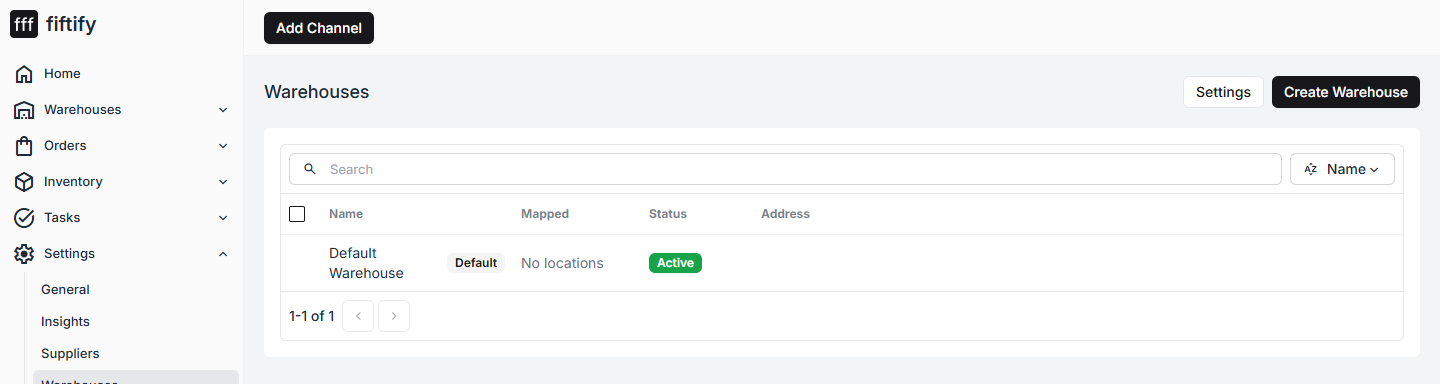Expand the Warehouses sidebar chevron
This screenshot has width=1440, height=384.
[x=223, y=110]
